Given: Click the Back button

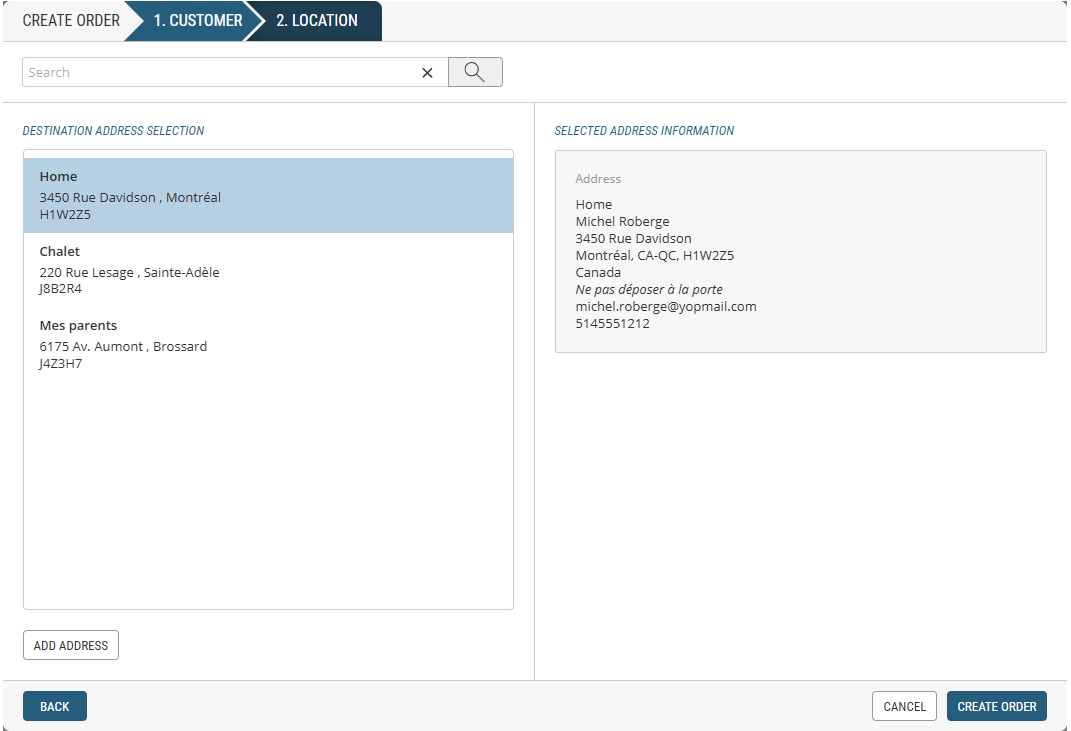Looking at the screenshot, I should click(55, 706).
